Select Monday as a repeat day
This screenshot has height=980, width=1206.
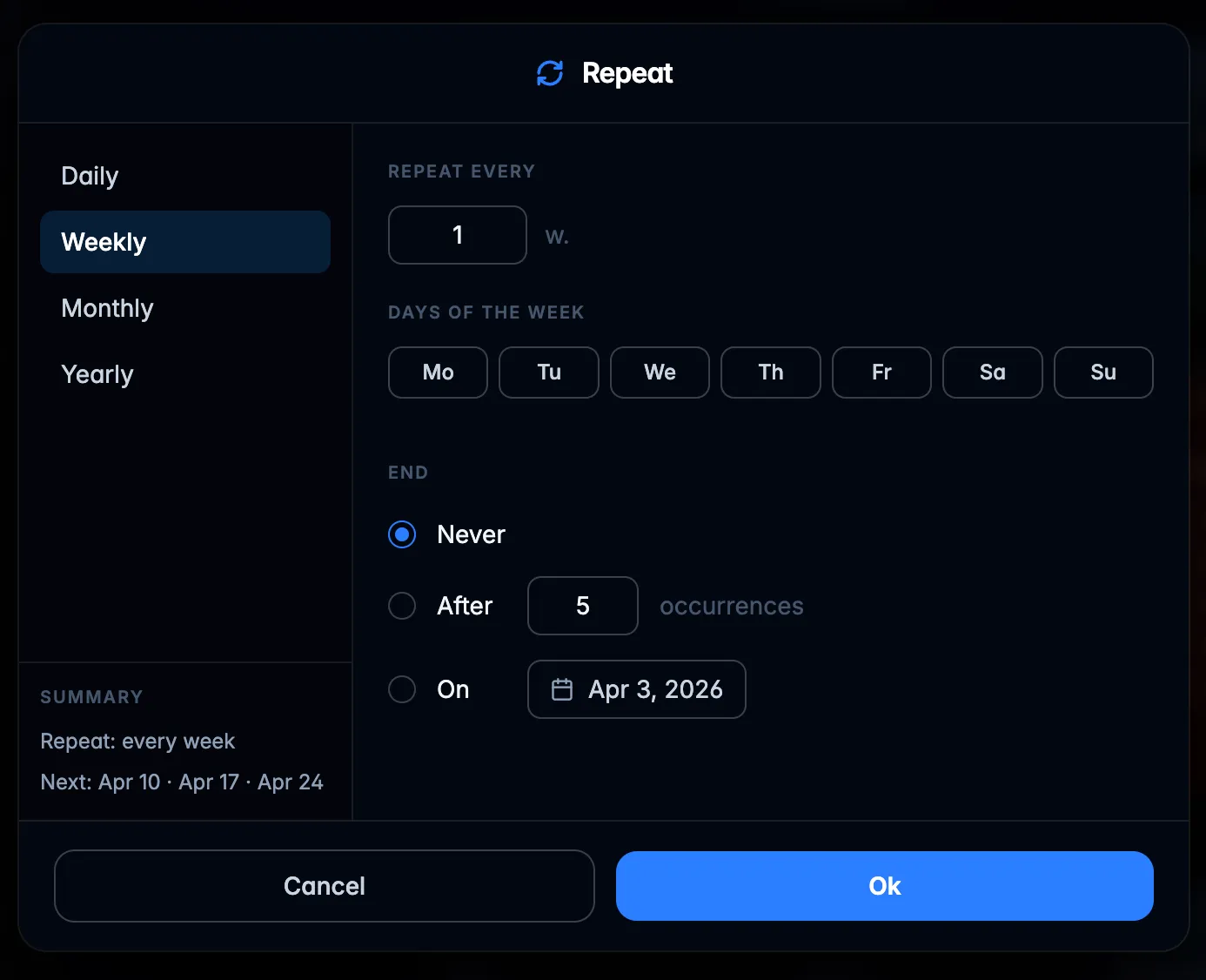438,373
